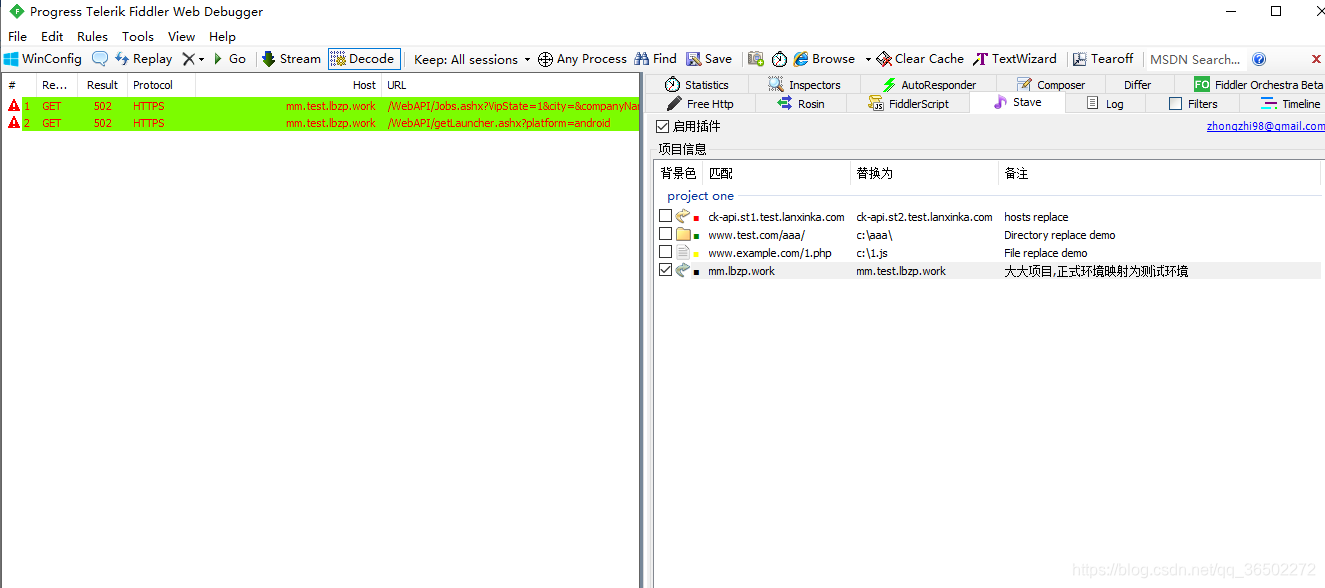This screenshot has width=1325, height=588.
Task: Click the Save toolbar icon
Action: tap(709, 59)
